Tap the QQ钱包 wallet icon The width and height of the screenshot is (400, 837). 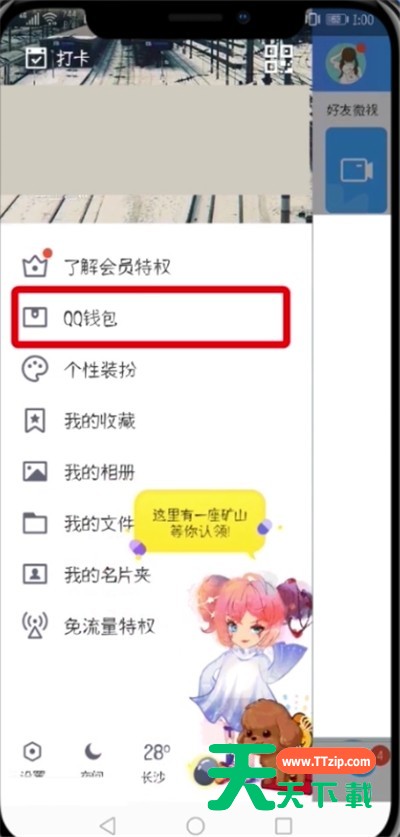35,318
